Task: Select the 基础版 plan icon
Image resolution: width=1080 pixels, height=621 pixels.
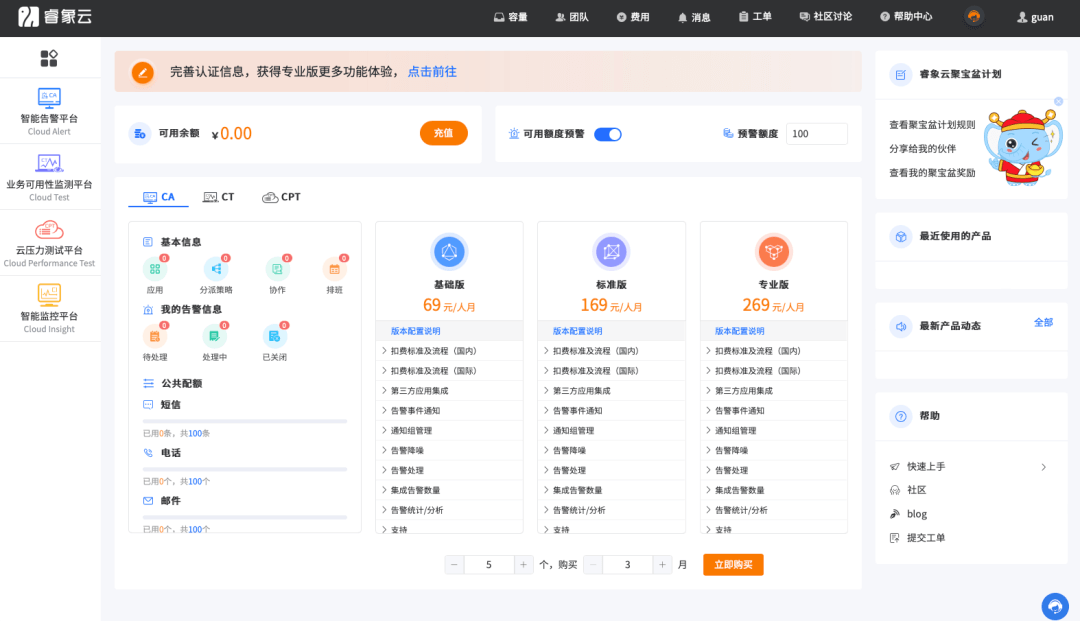Action: coord(449,252)
